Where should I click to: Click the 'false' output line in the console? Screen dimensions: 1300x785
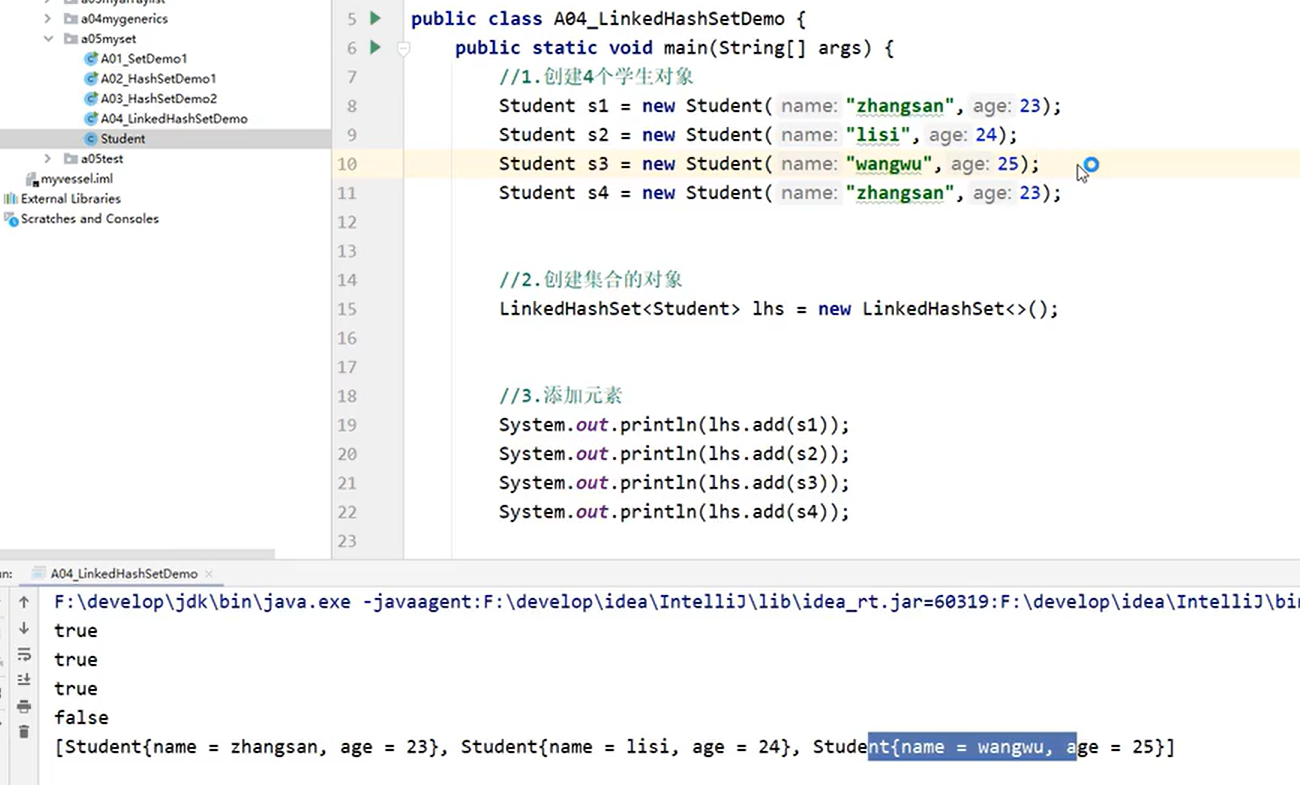click(x=81, y=718)
